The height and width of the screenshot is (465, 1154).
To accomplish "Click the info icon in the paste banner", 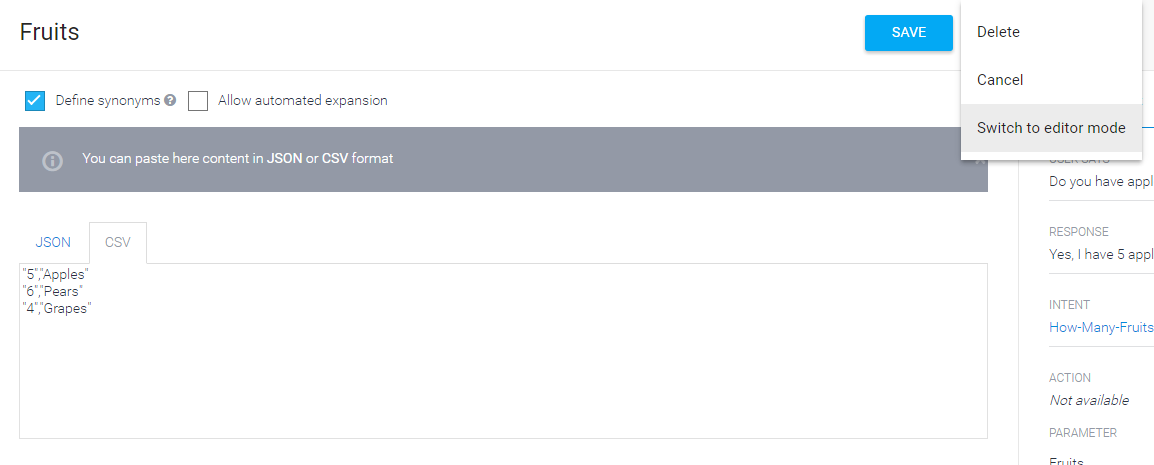I will pos(53,160).
